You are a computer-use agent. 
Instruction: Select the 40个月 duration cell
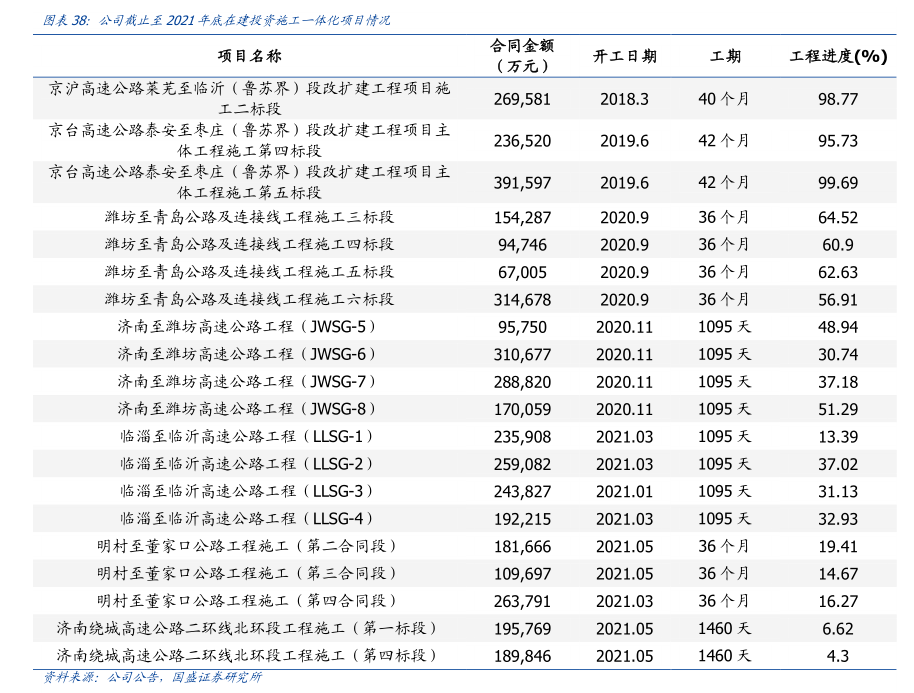(x=723, y=99)
